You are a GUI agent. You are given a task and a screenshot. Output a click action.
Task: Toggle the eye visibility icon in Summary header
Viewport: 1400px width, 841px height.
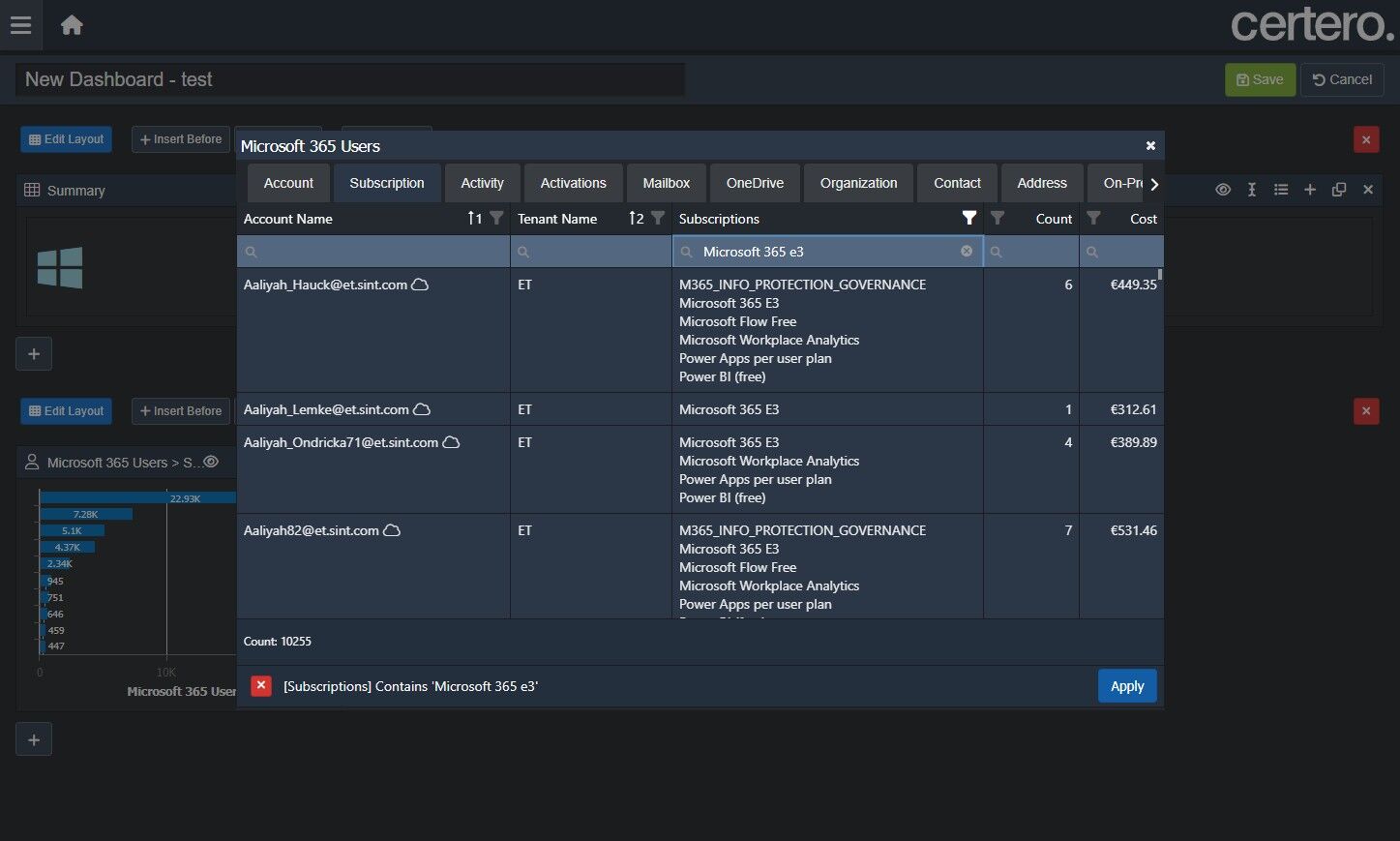pos(1223,190)
